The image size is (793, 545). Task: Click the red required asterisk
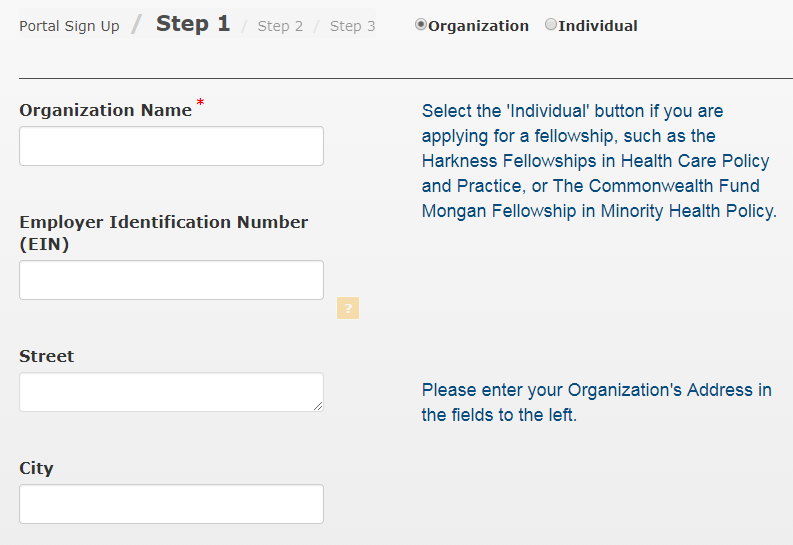coord(200,103)
